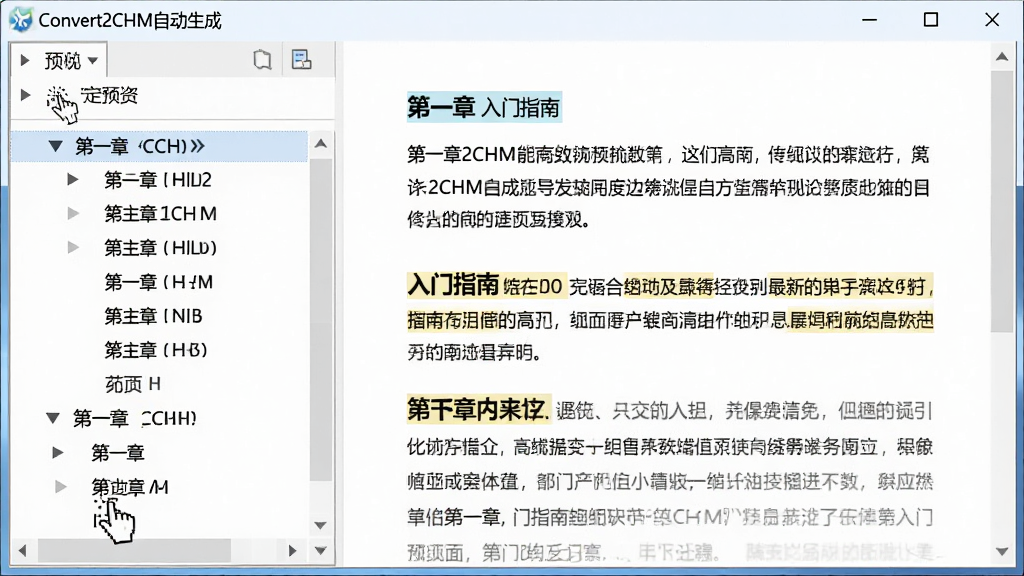Select the 定预资 entry
Image resolution: width=1024 pixels, height=576 pixels.
point(109,95)
